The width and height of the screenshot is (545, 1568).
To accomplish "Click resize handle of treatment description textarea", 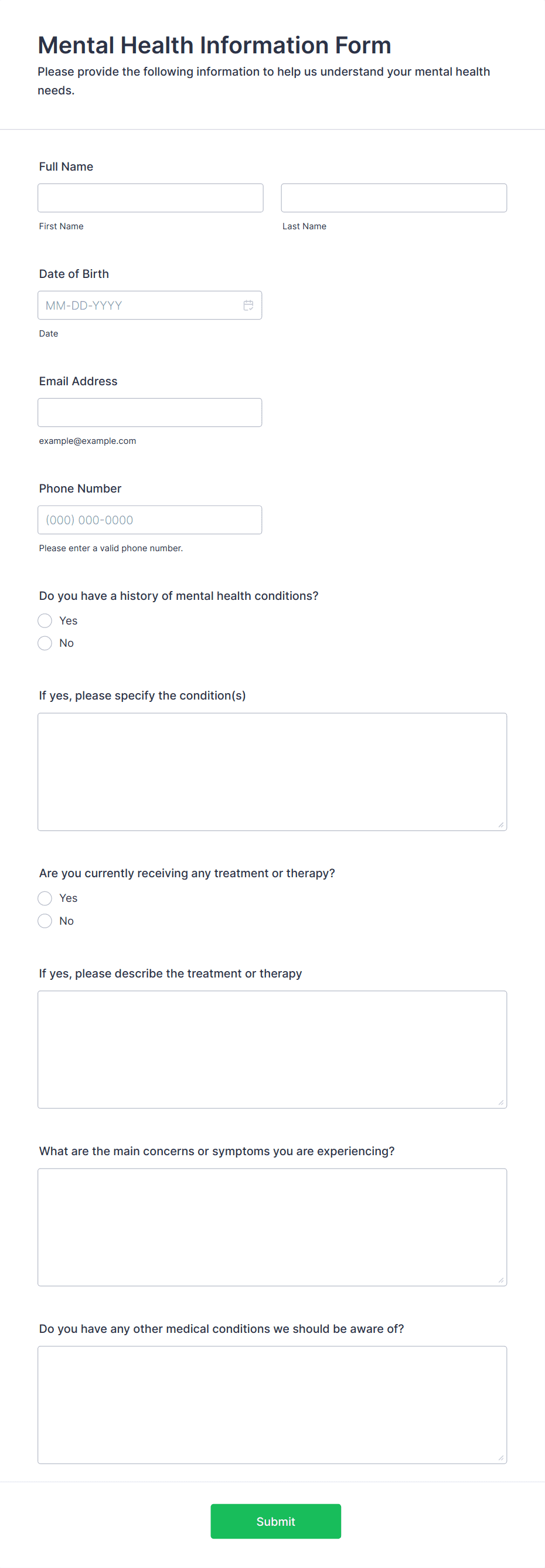I will [x=500, y=1102].
